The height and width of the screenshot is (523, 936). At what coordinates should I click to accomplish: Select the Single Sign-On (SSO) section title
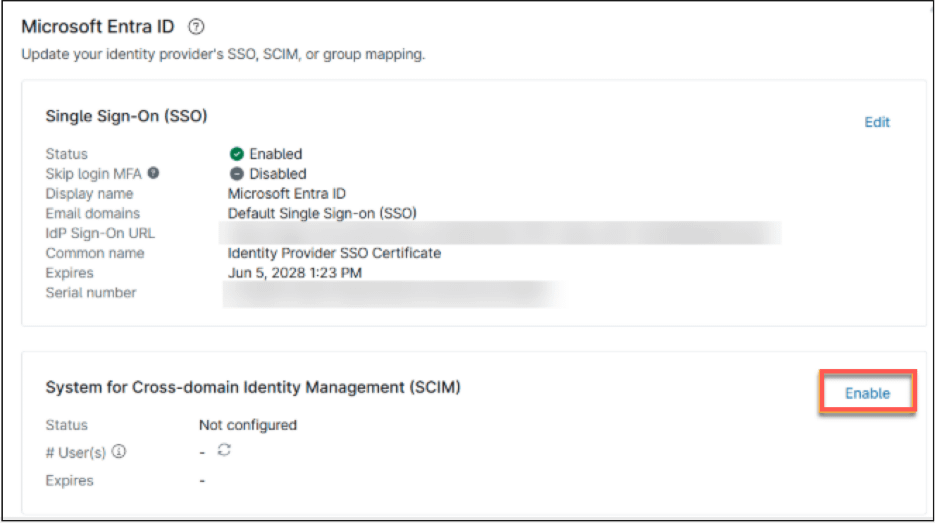point(127,116)
